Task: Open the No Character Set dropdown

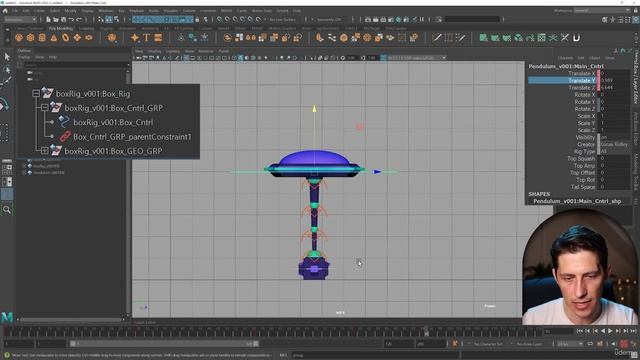Action: tap(489, 344)
